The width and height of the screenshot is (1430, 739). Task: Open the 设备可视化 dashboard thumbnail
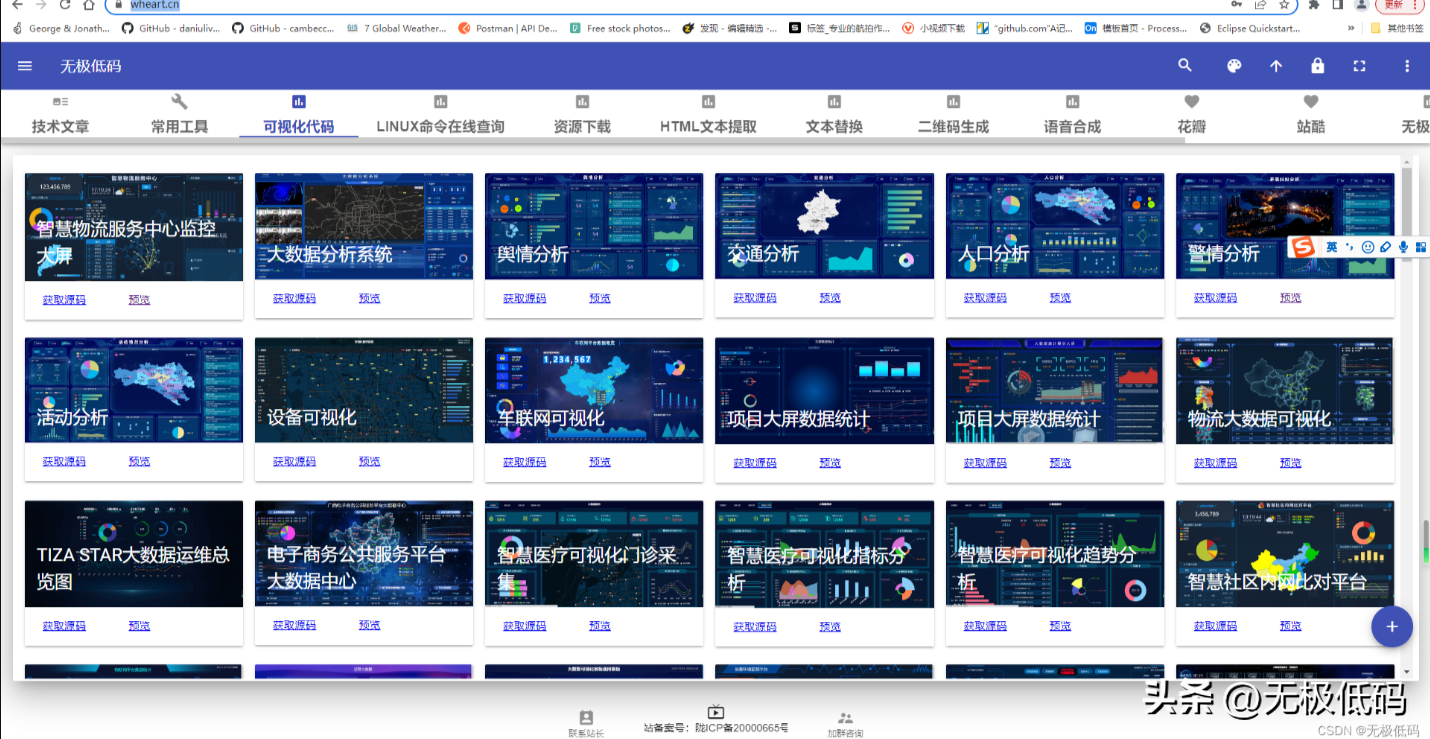tap(364, 390)
